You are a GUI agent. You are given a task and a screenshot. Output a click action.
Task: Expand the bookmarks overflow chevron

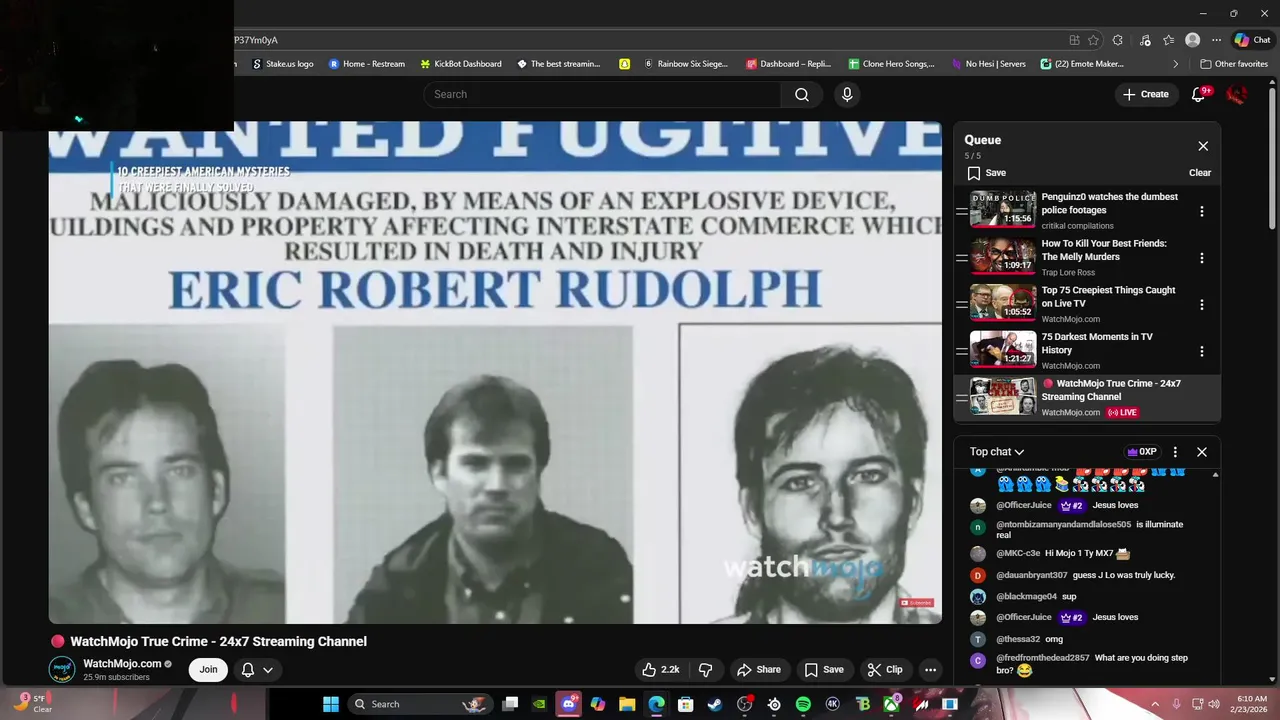(x=1176, y=64)
